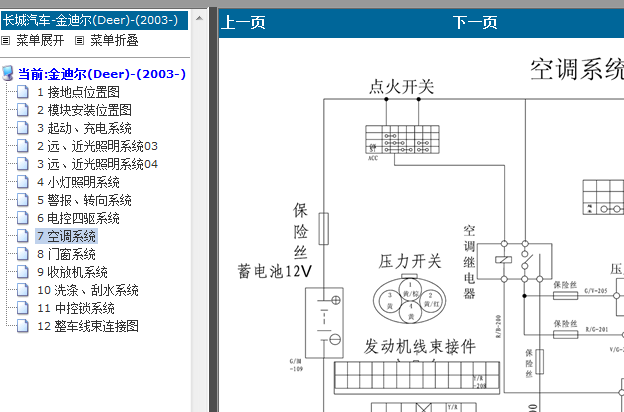The width and height of the screenshot is (624, 412).
Task: Open 3 远、近光照明系统04 diagram
Action: click(98, 164)
